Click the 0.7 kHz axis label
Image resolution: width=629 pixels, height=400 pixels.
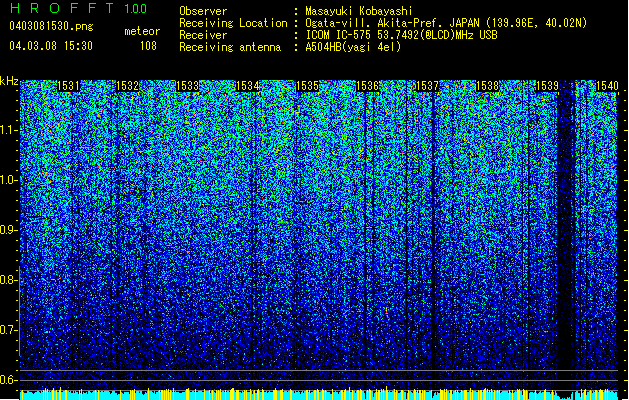pos(8,330)
